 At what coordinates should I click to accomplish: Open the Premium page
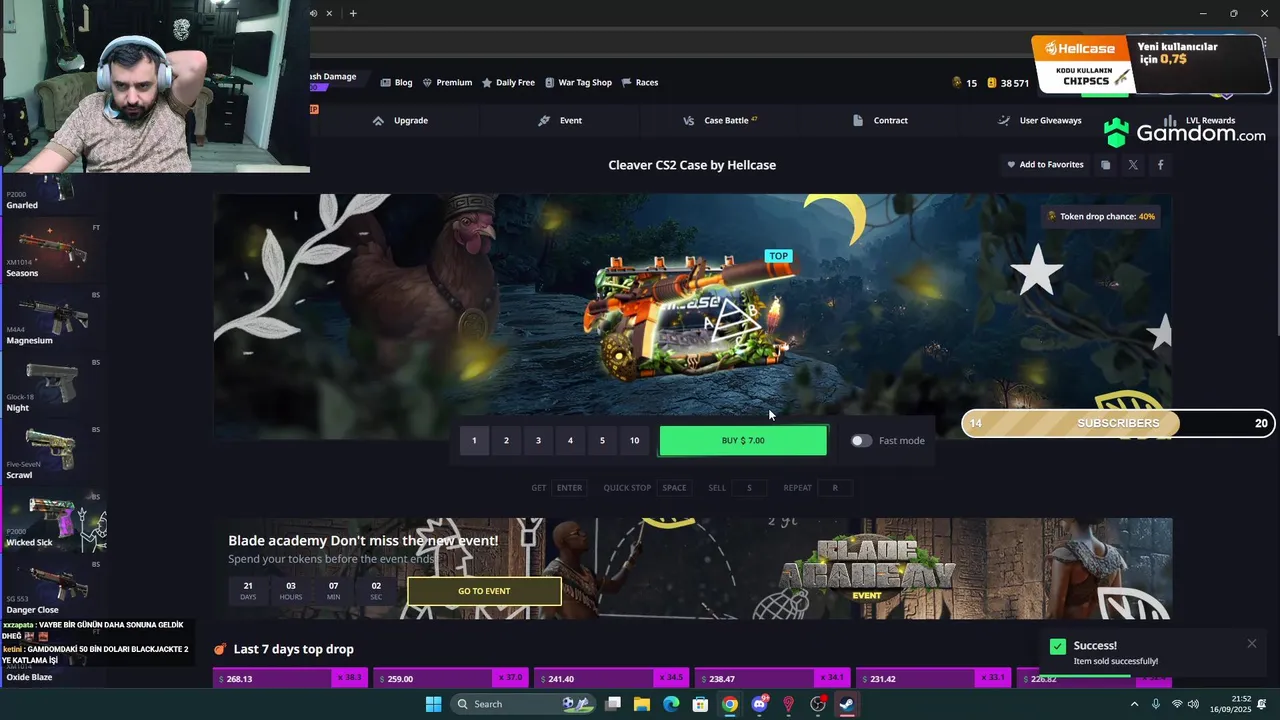[447, 83]
